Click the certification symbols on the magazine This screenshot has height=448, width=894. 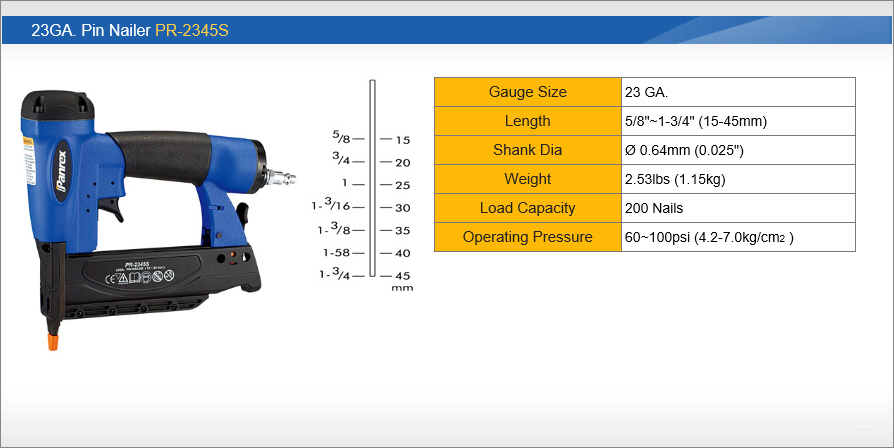click(140, 277)
